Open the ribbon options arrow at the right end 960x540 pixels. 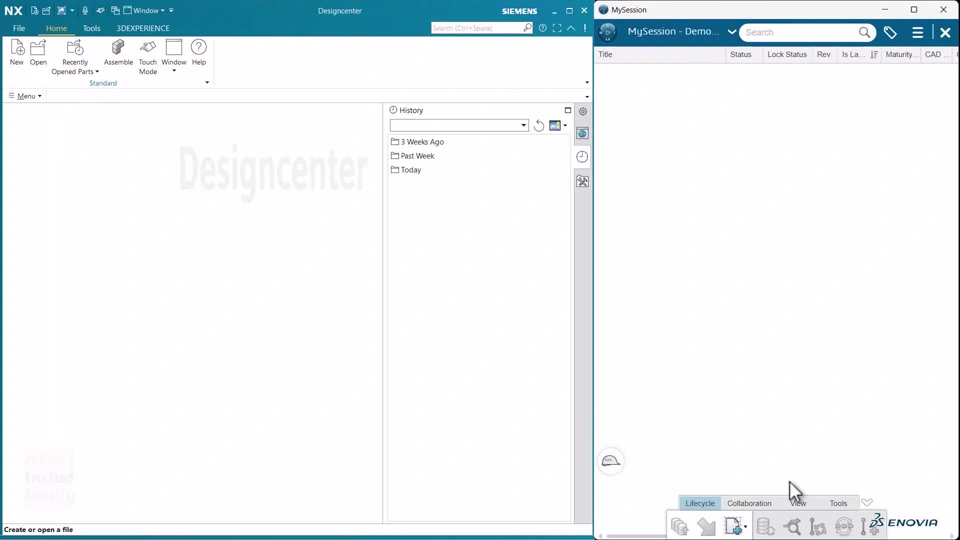pos(587,83)
